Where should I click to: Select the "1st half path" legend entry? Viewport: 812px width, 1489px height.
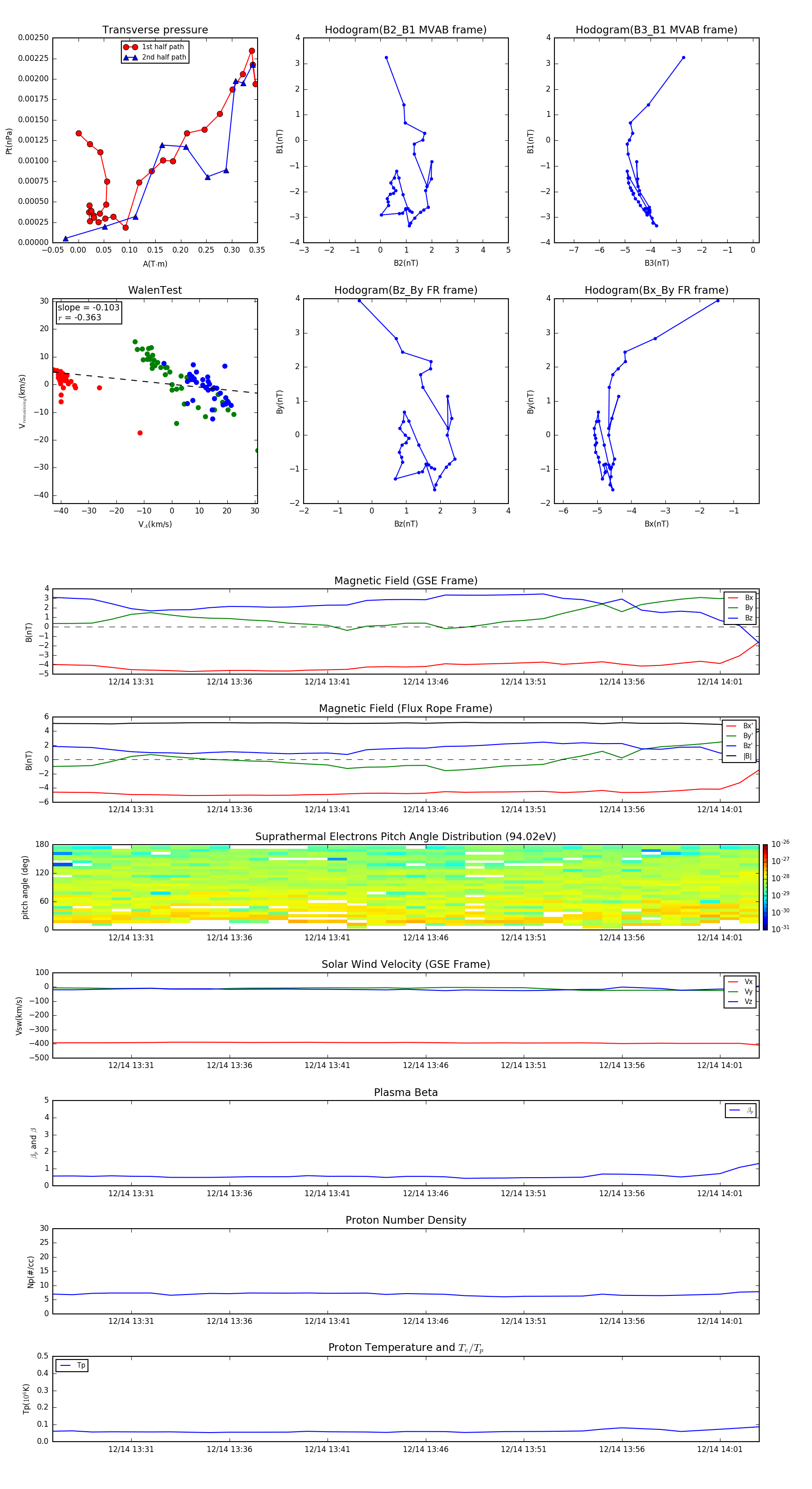154,47
